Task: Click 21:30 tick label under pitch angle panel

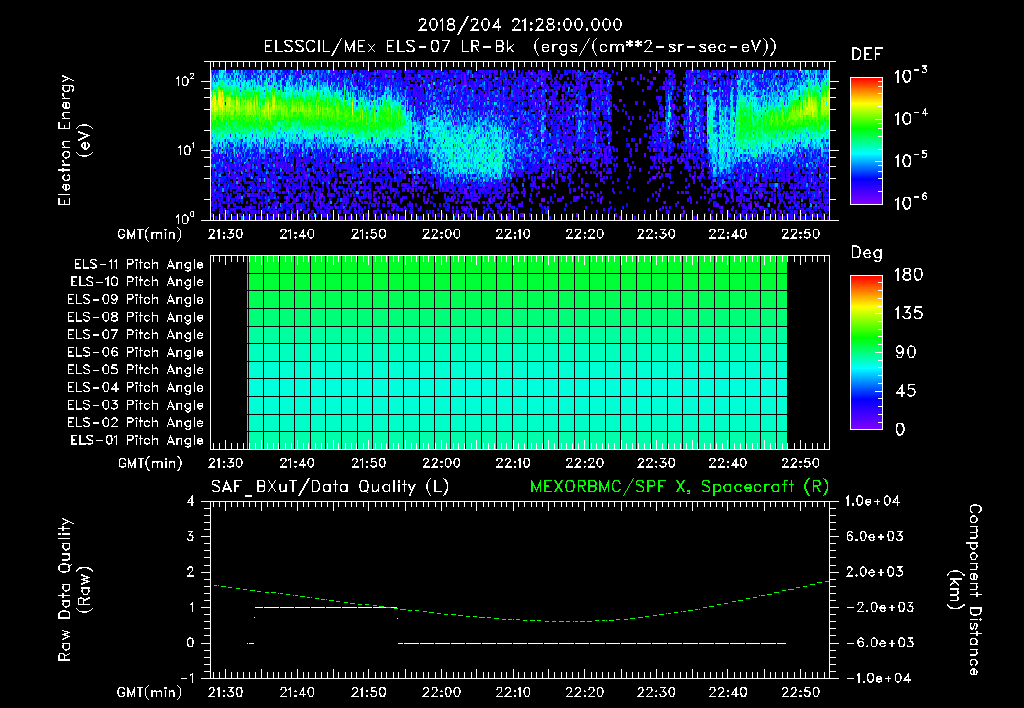Action: (225, 463)
